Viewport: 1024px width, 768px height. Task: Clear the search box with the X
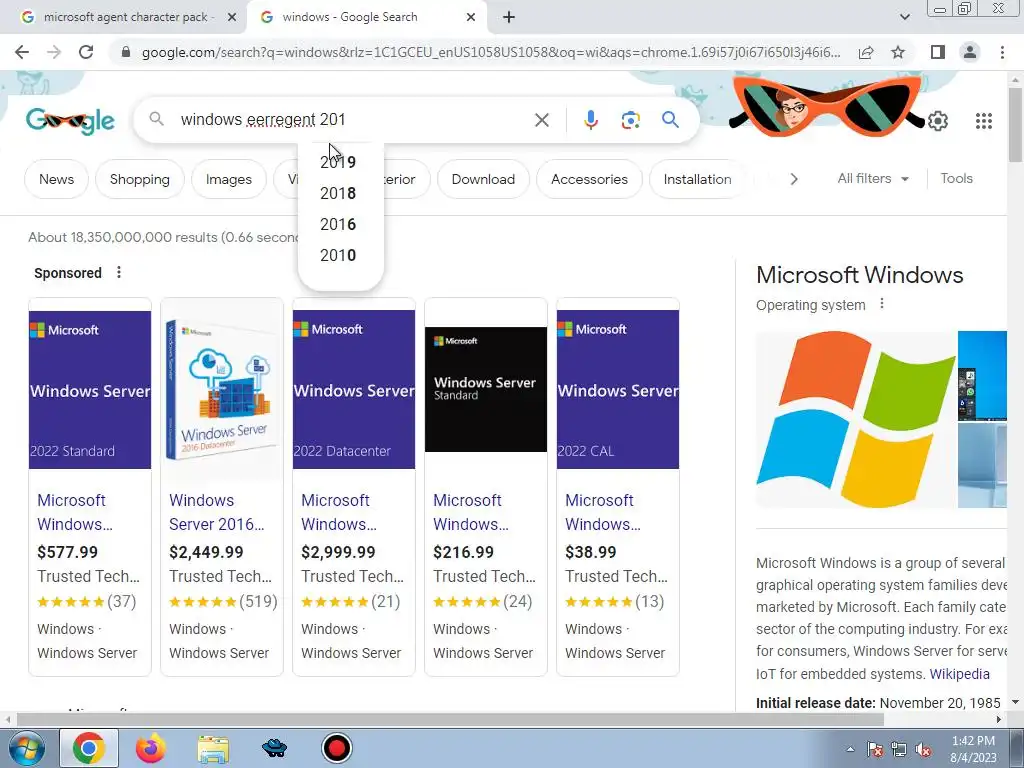click(x=541, y=120)
